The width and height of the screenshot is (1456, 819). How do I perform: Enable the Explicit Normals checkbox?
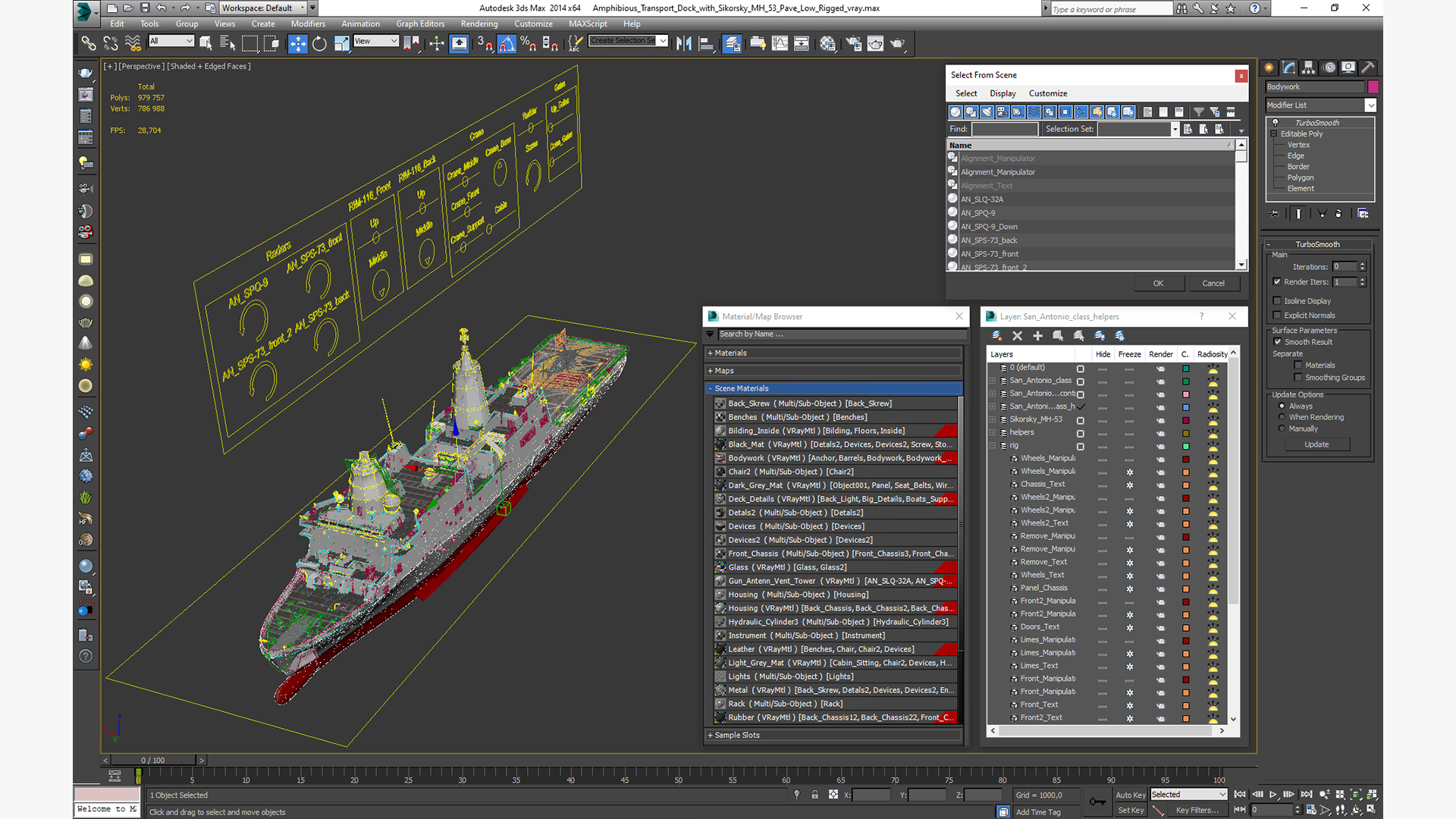(1277, 315)
